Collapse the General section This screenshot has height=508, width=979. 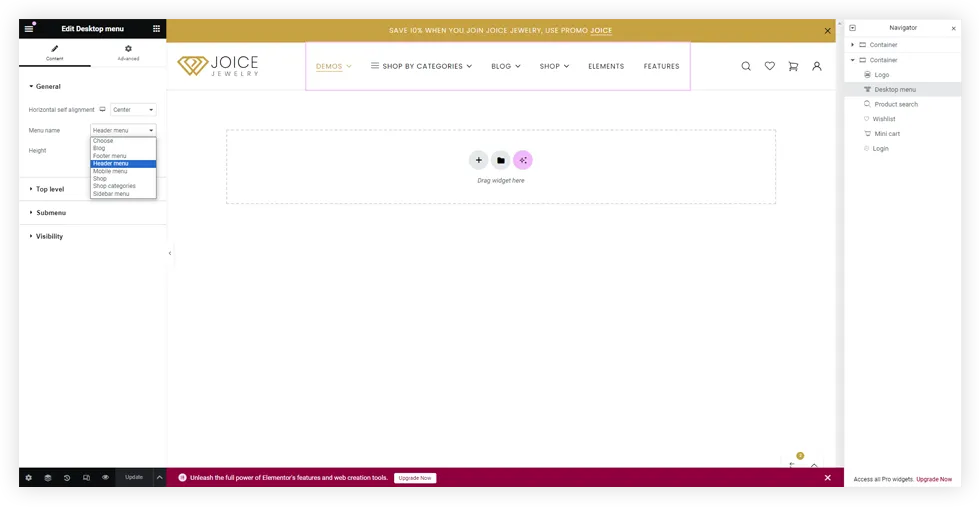(48, 87)
